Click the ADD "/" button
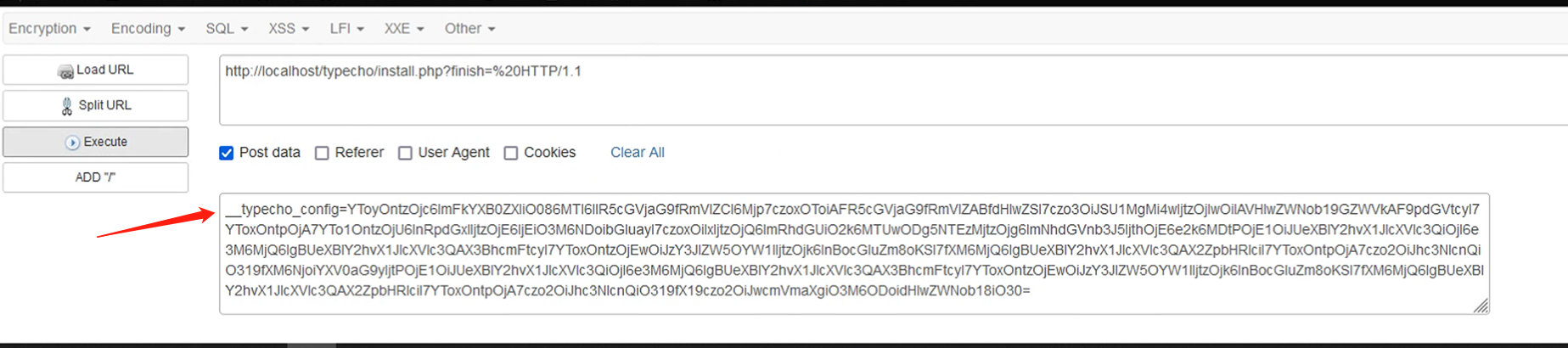The width and height of the screenshot is (1568, 348). pyautogui.click(x=95, y=177)
